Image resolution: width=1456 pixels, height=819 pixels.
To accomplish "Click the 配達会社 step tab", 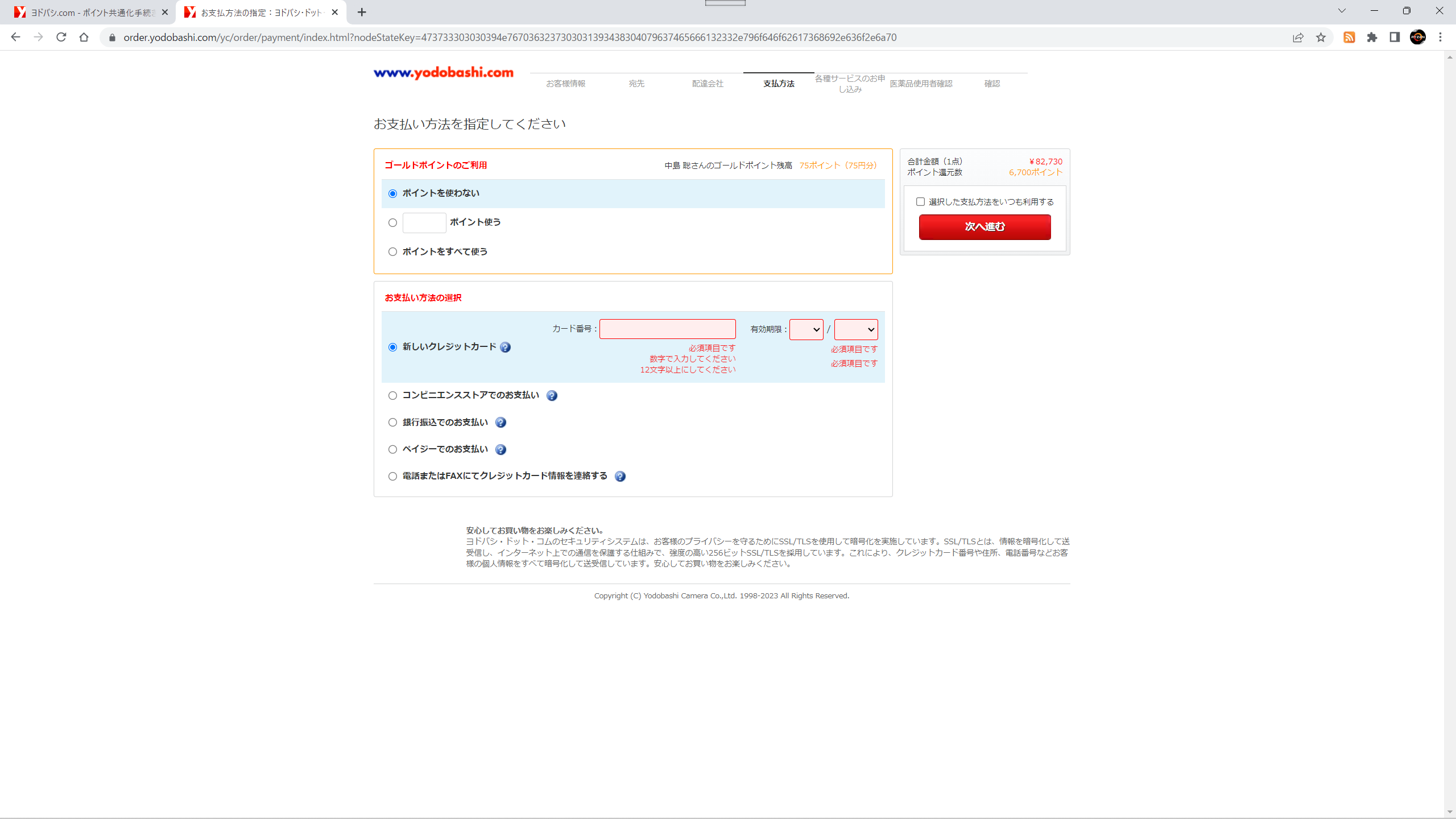I will coord(708,84).
